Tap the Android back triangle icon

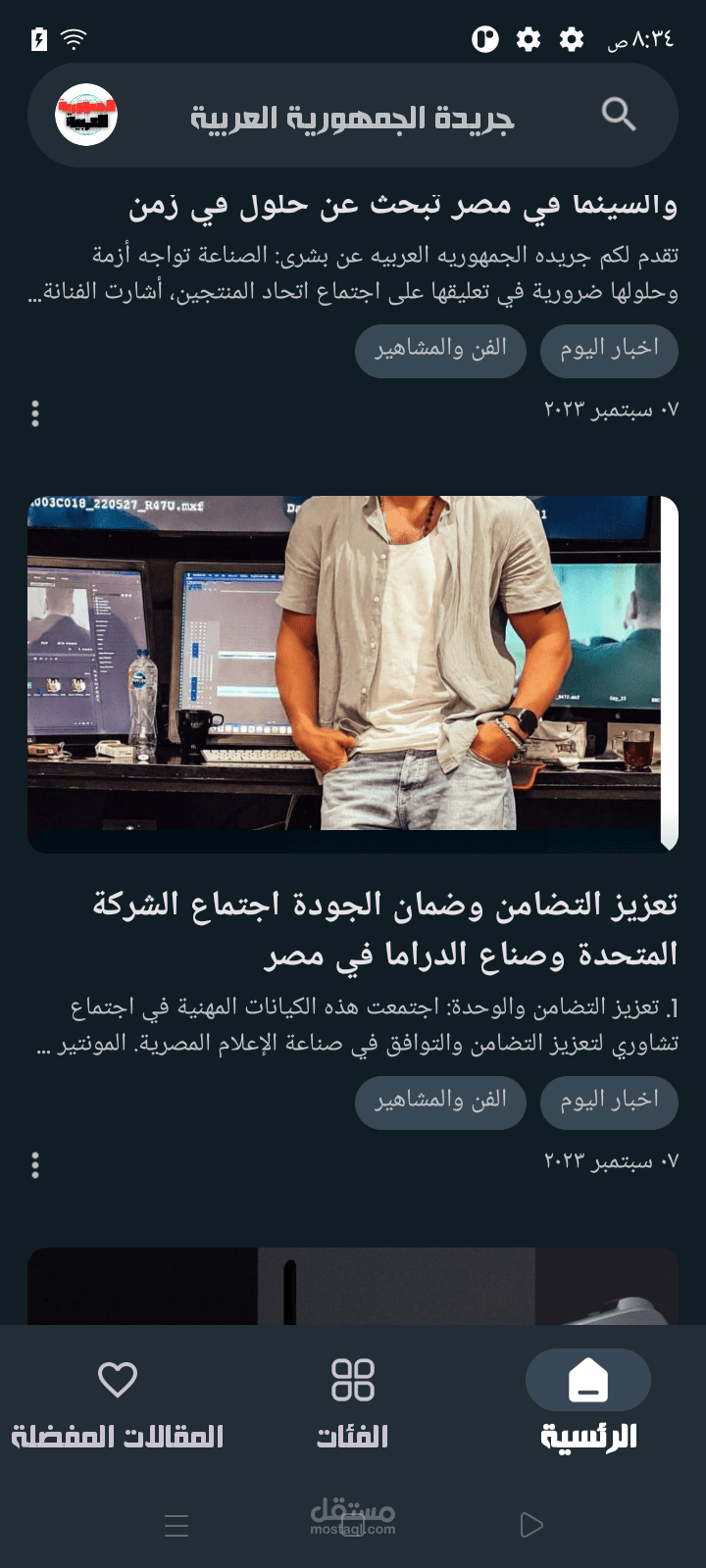pos(530,1525)
